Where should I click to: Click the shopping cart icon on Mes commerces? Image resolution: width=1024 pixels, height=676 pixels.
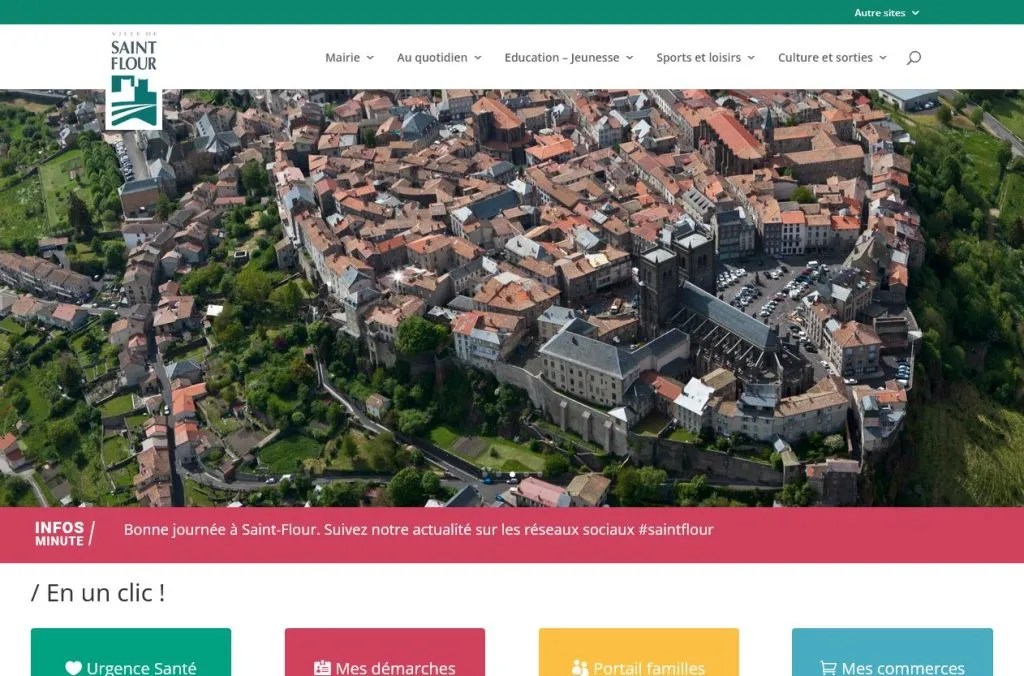pos(828,668)
